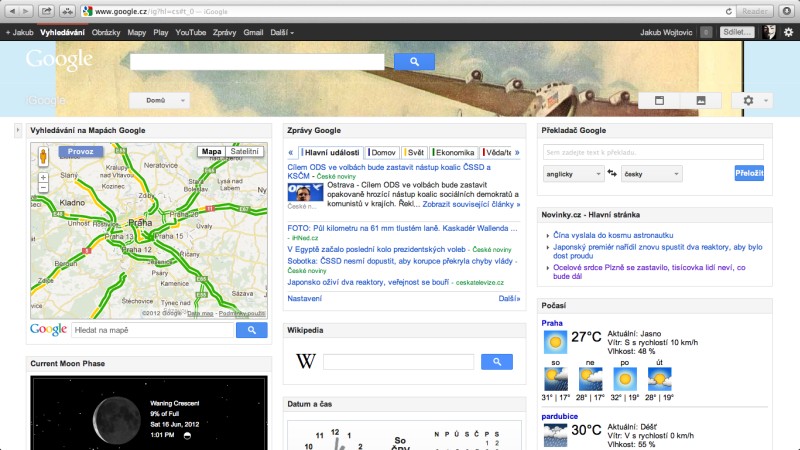Open source language anglicky dropdown
The image size is (800, 450).
[x=573, y=174]
